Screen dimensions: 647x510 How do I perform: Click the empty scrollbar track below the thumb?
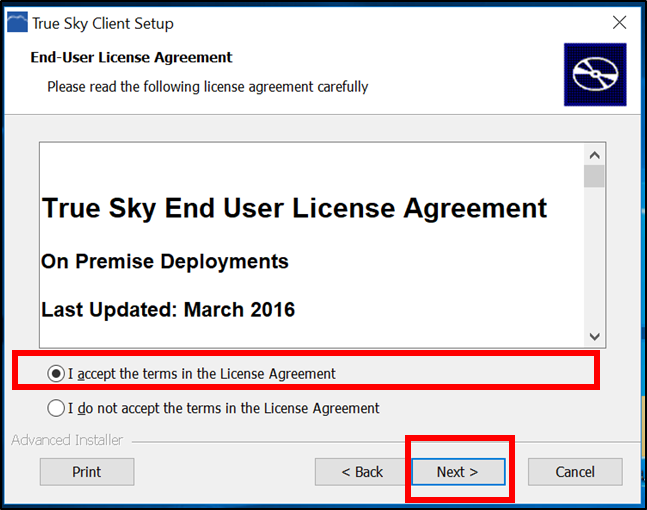coord(594,260)
